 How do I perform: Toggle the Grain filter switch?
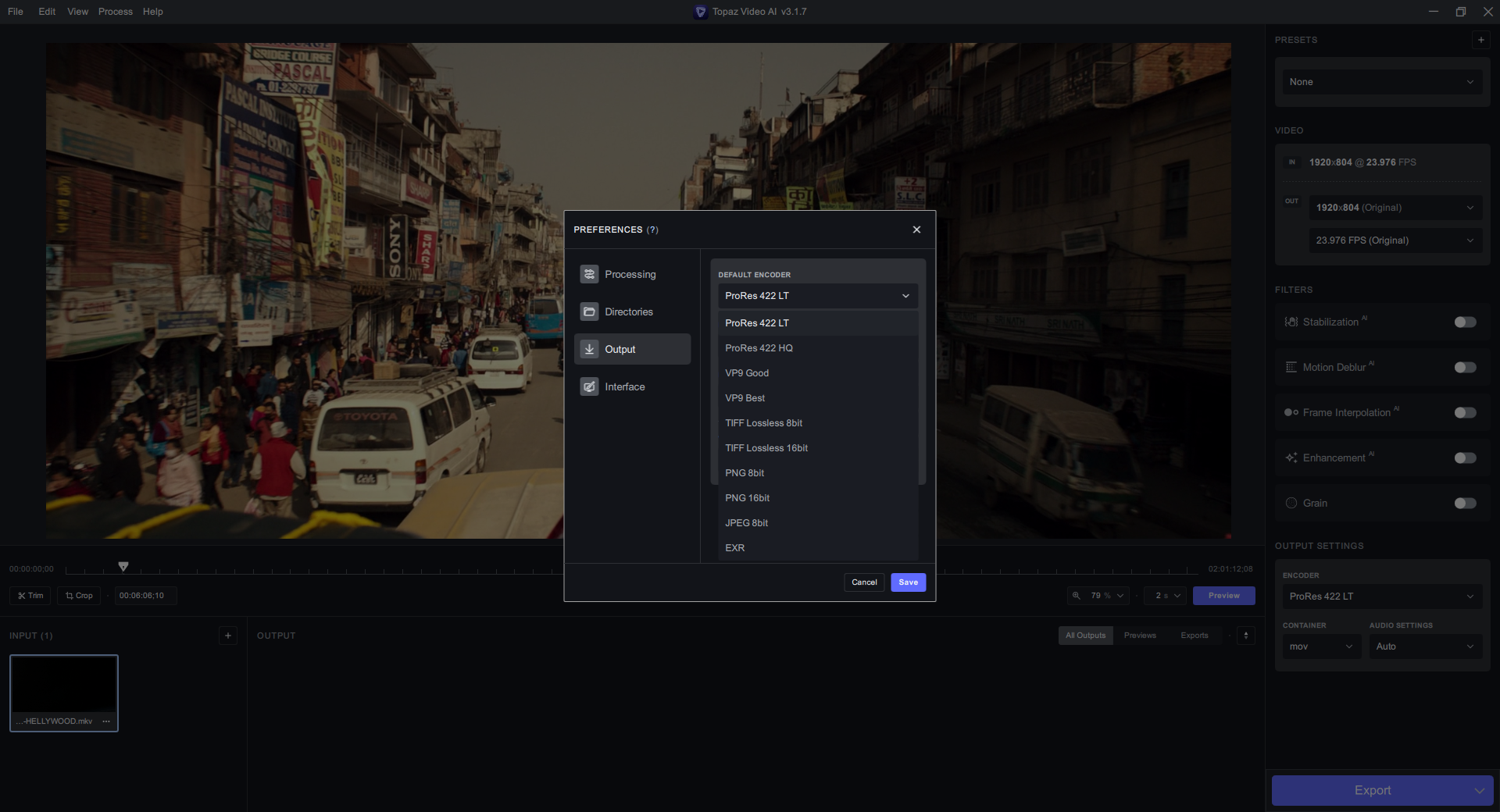1465,504
